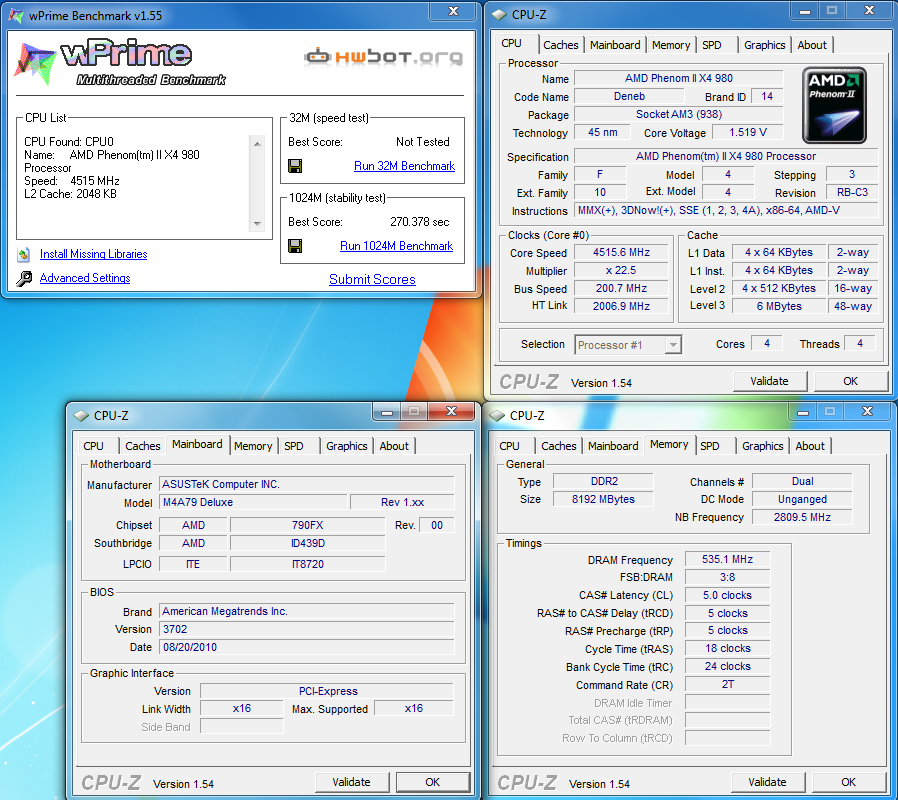Click the processor Name field AMD Phenom II X4 980
Screen dimensions: 898x800
[679, 78]
